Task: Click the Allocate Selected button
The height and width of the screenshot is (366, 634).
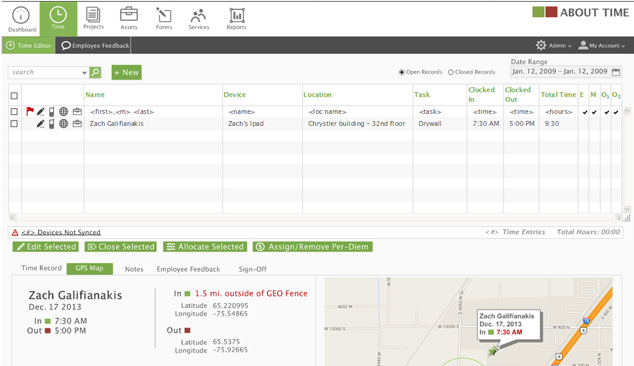Action: pyautogui.click(x=205, y=247)
